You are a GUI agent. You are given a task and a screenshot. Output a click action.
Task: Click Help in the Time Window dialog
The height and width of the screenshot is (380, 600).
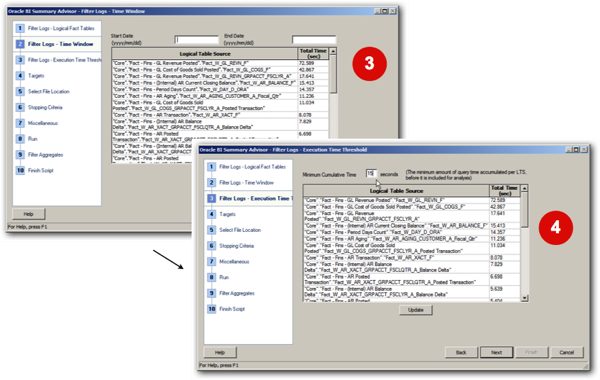pyautogui.click(x=29, y=214)
